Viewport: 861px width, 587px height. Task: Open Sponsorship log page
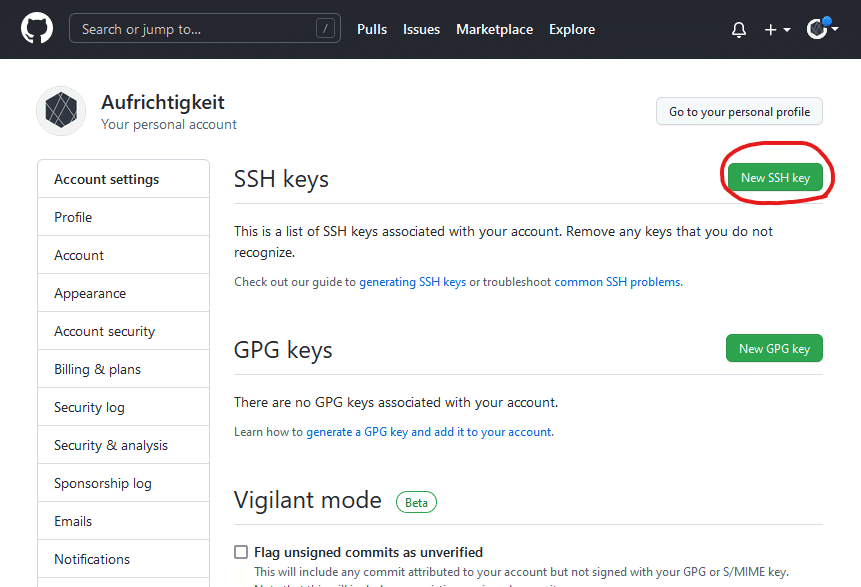(x=124, y=483)
